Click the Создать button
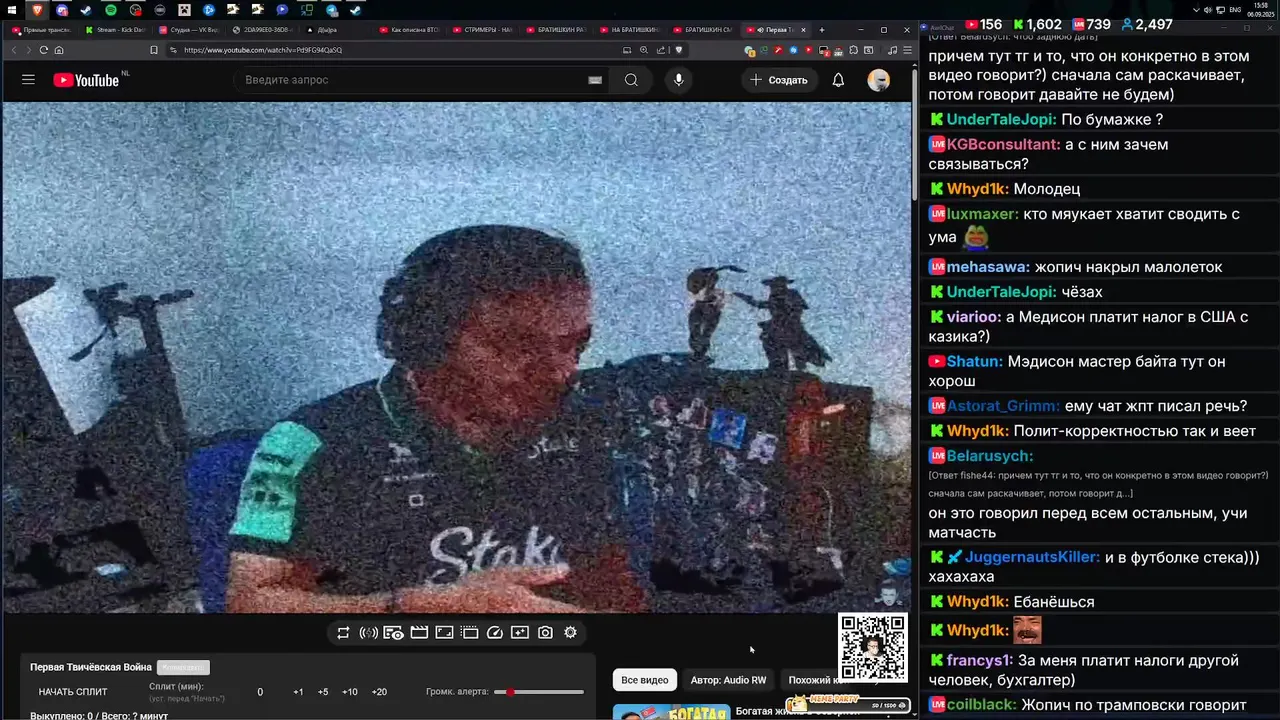 coord(779,80)
